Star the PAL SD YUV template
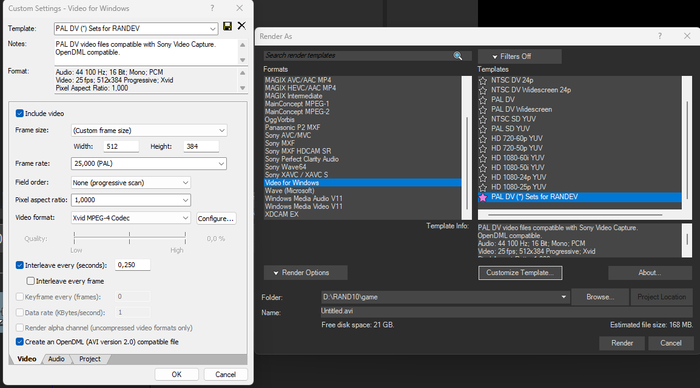700x388 pixels. [x=483, y=129]
